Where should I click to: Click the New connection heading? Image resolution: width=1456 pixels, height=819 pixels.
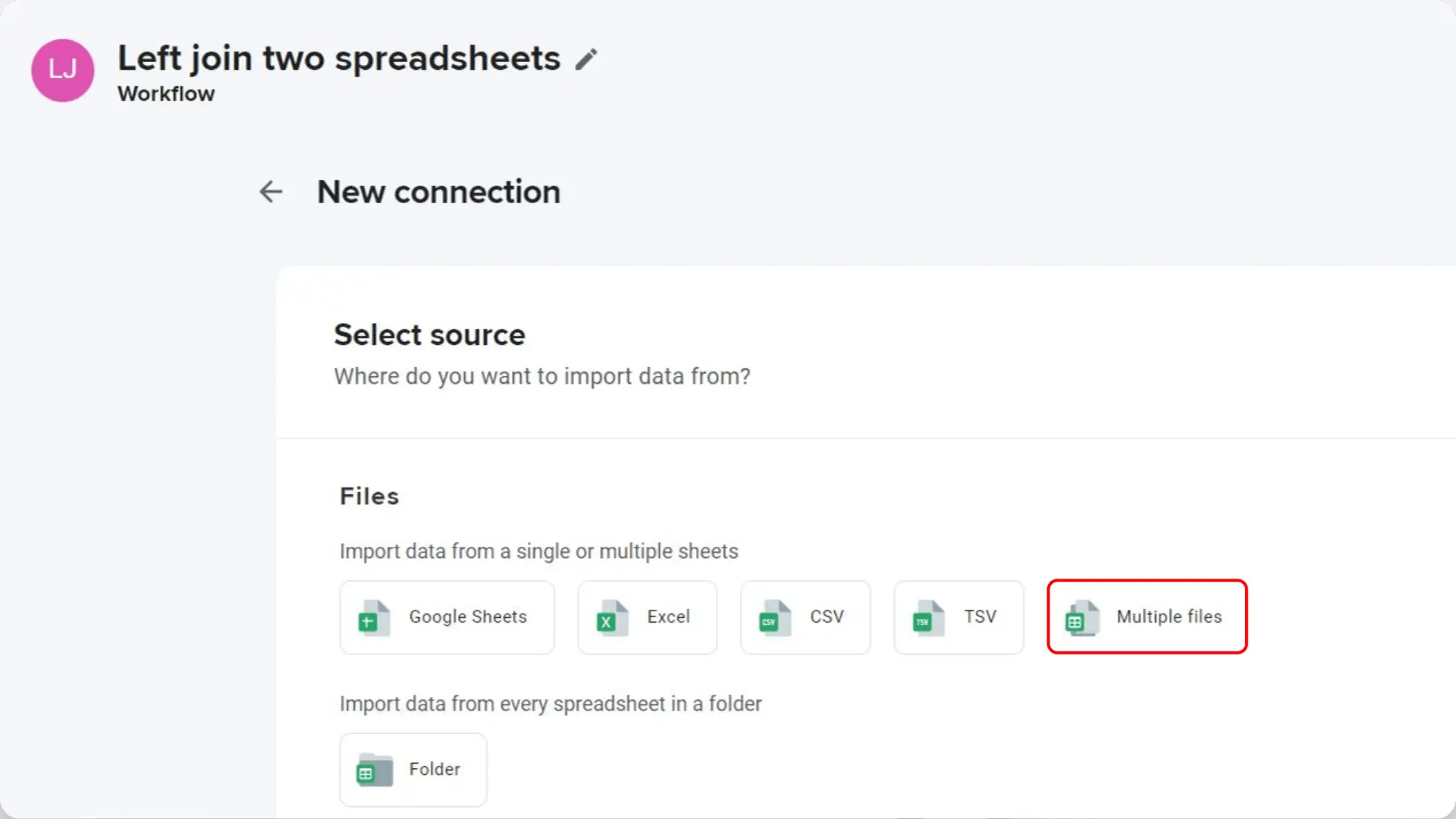tap(438, 192)
